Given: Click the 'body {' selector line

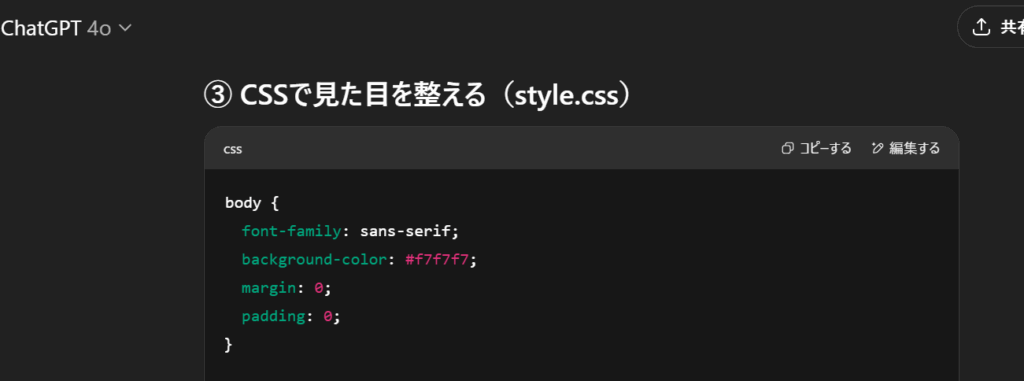Looking at the screenshot, I should point(252,203).
